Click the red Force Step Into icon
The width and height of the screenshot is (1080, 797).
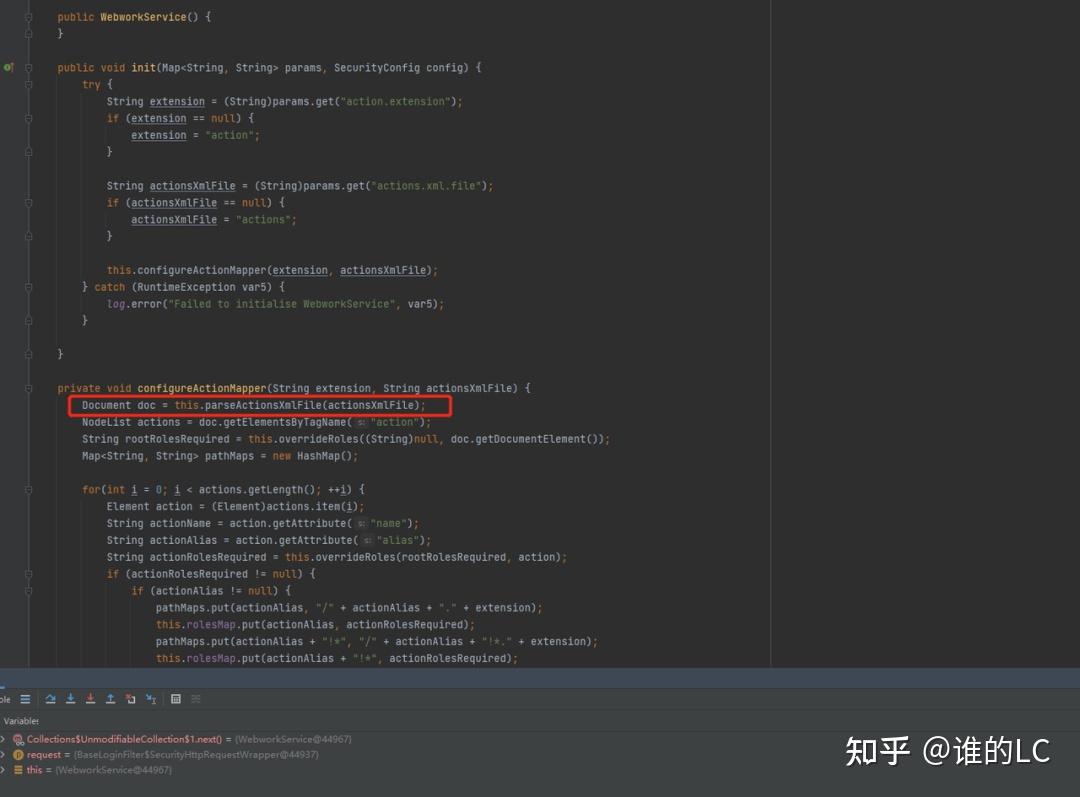click(90, 699)
